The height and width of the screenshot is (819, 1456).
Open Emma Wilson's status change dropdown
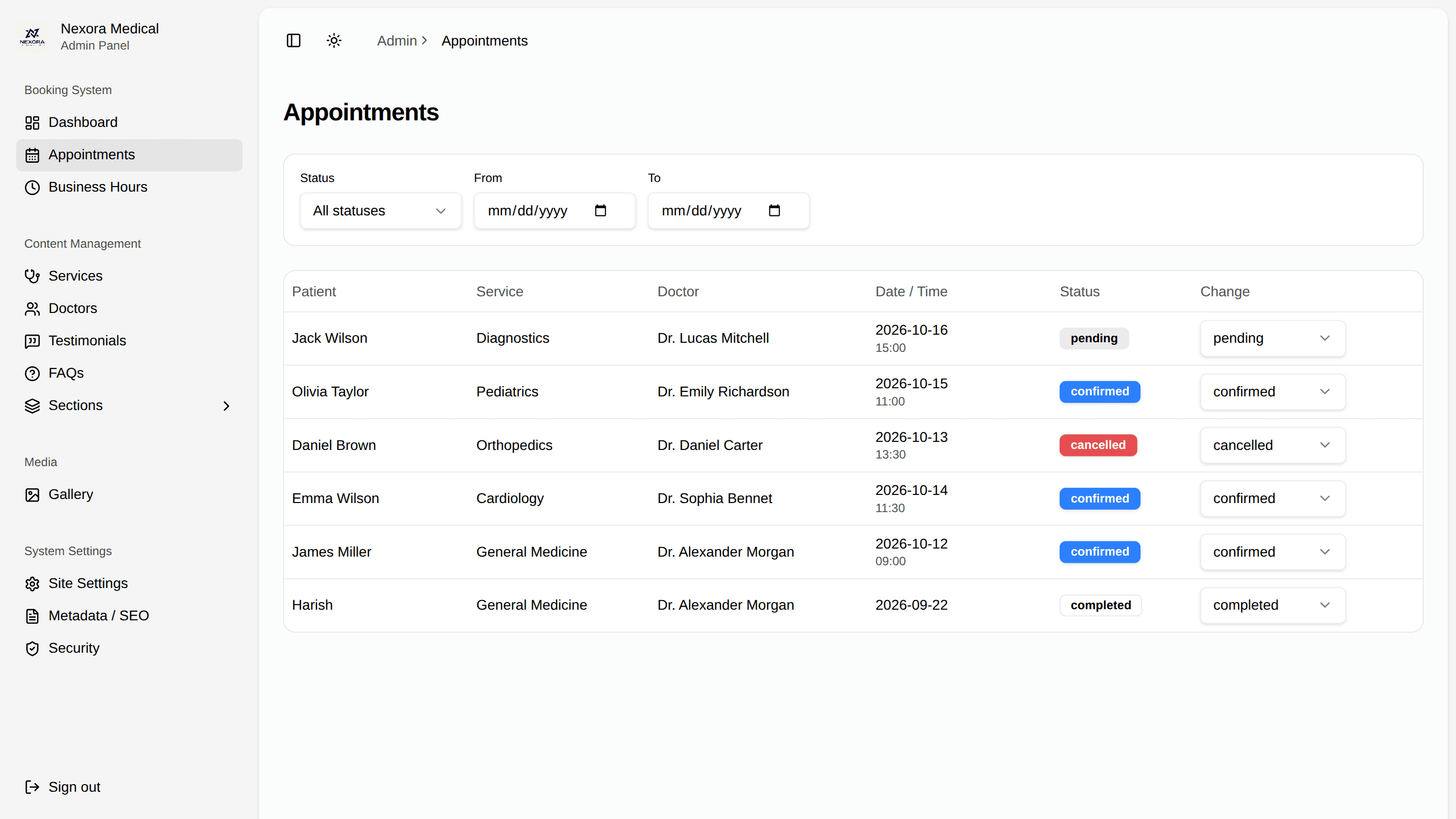click(x=1273, y=498)
